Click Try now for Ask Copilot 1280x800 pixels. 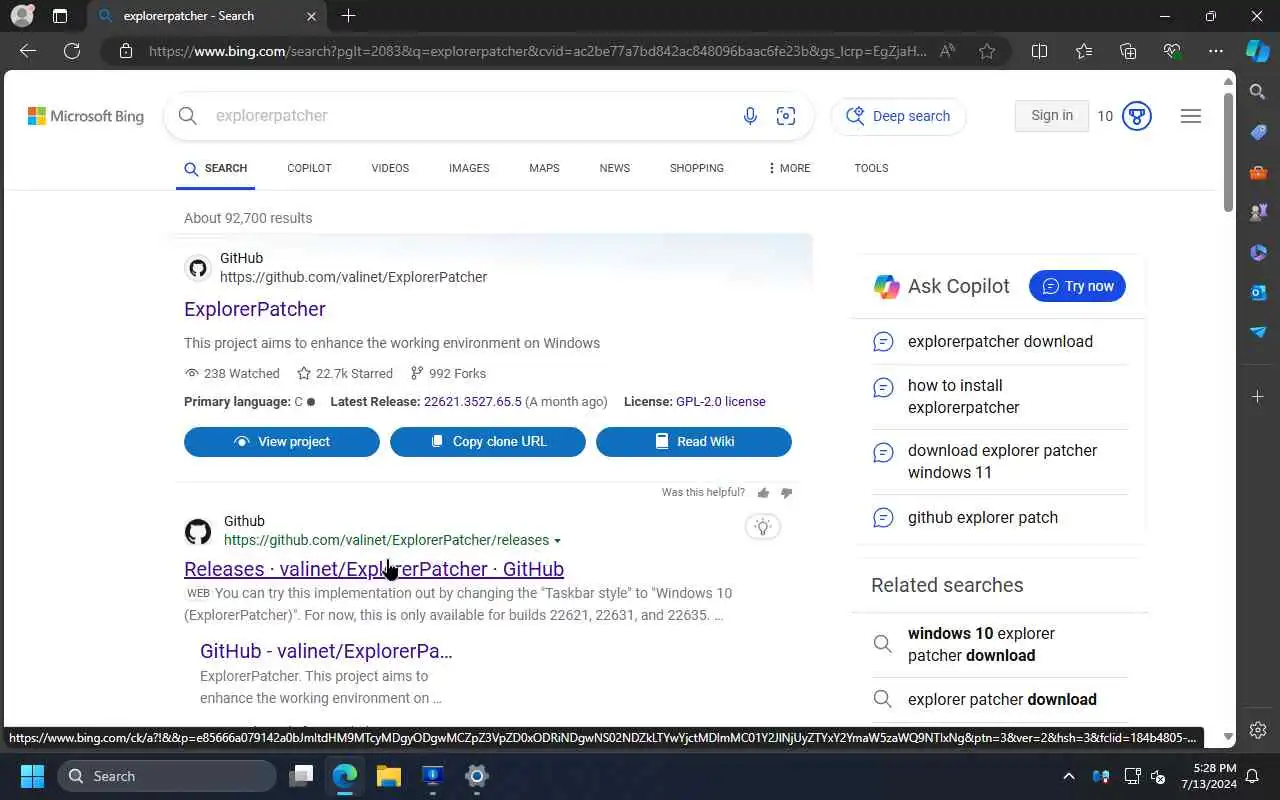click(x=1077, y=286)
